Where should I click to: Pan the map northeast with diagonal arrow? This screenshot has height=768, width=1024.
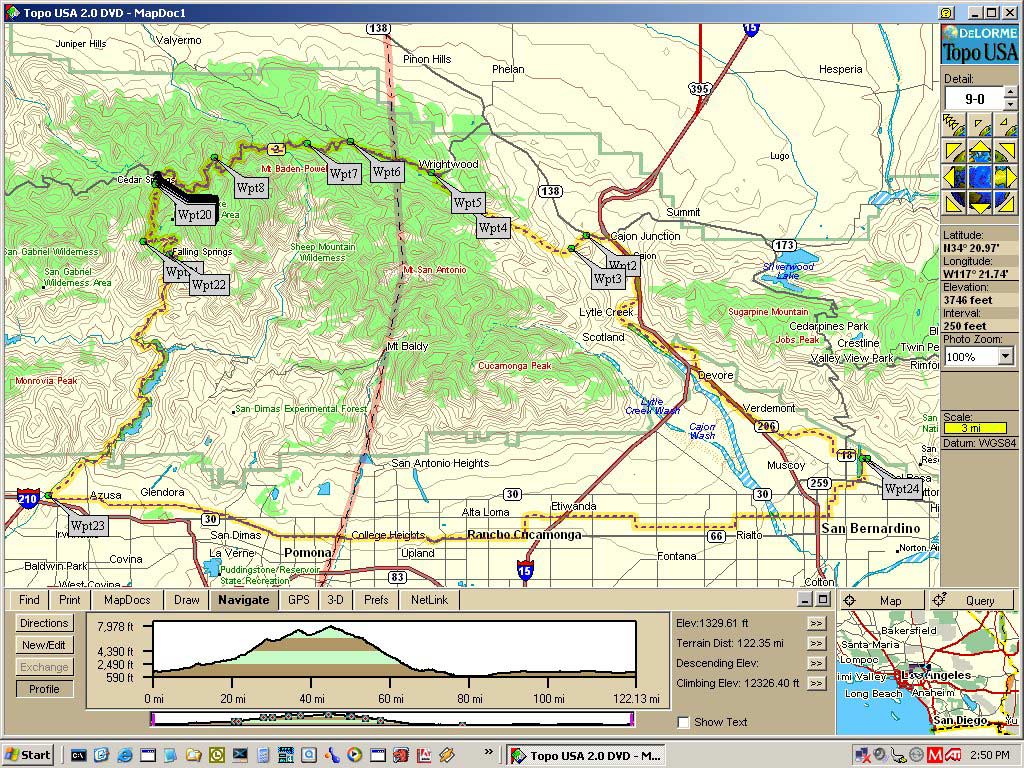pos(1008,150)
